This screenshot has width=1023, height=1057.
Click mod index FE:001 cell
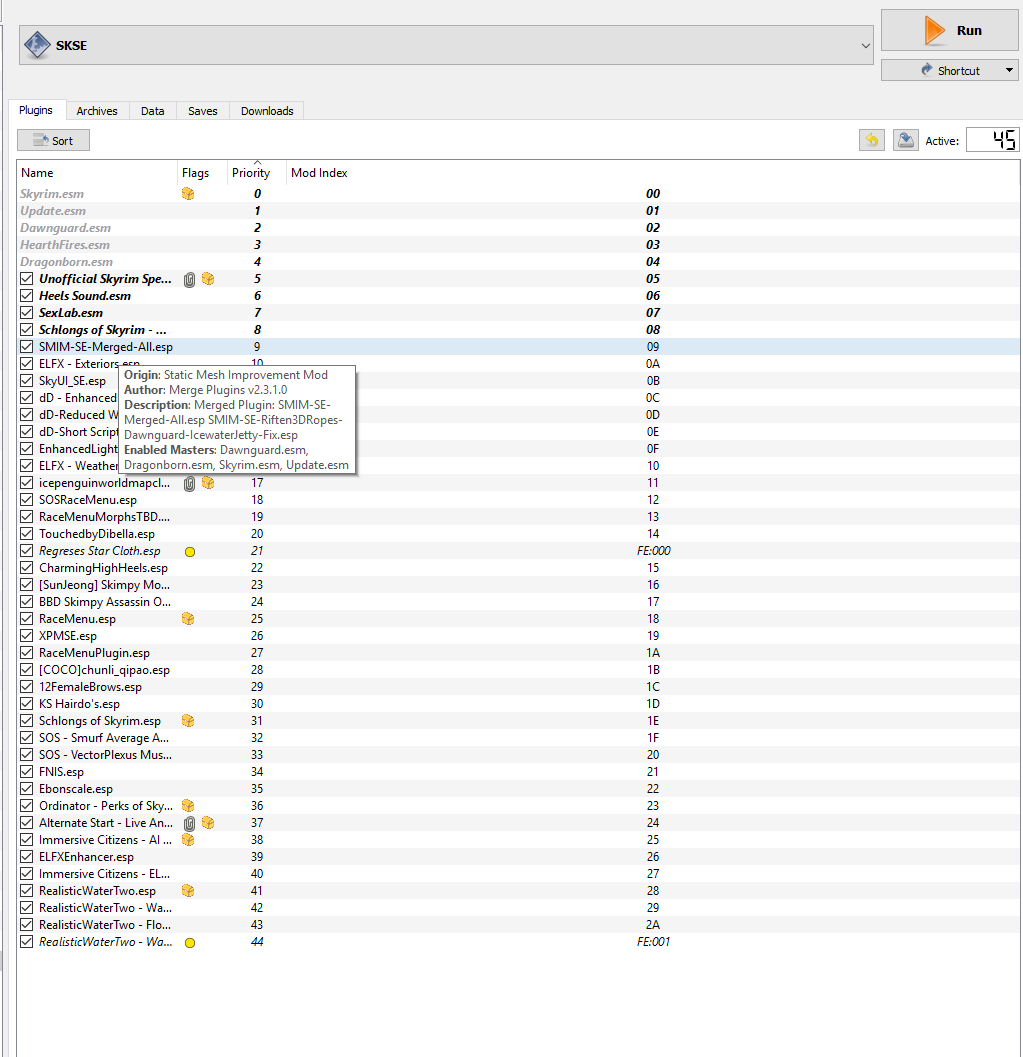click(653, 942)
